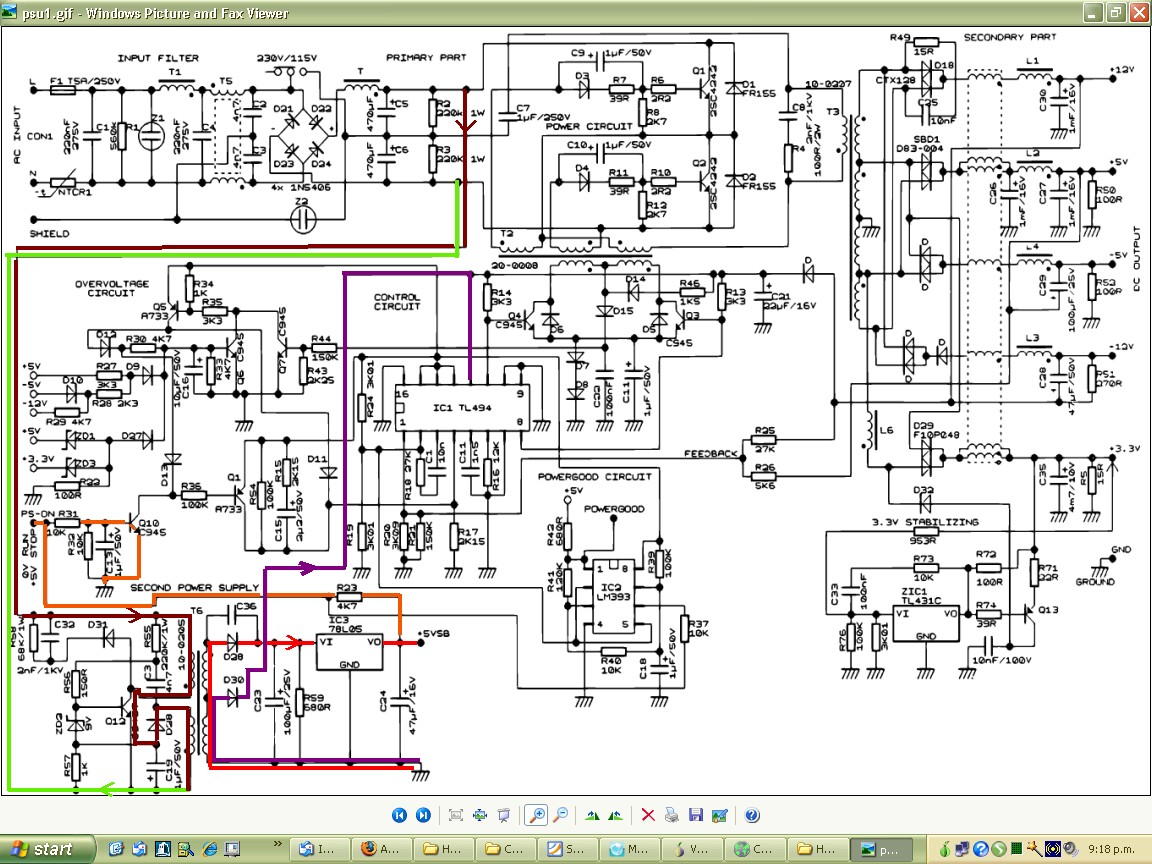Save a copy using floppy disk icon
The height and width of the screenshot is (864, 1152).
tap(696, 815)
